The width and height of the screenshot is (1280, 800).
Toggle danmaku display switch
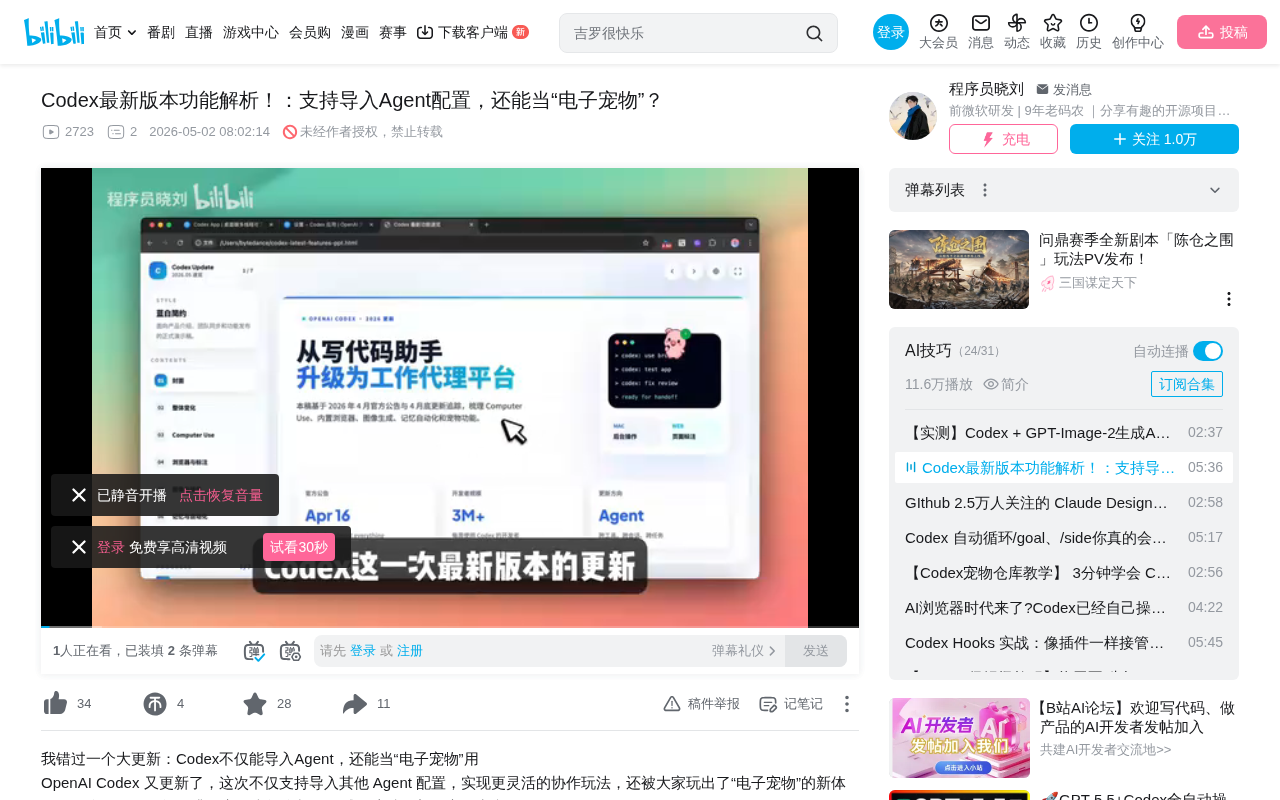(x=254, y=651)
